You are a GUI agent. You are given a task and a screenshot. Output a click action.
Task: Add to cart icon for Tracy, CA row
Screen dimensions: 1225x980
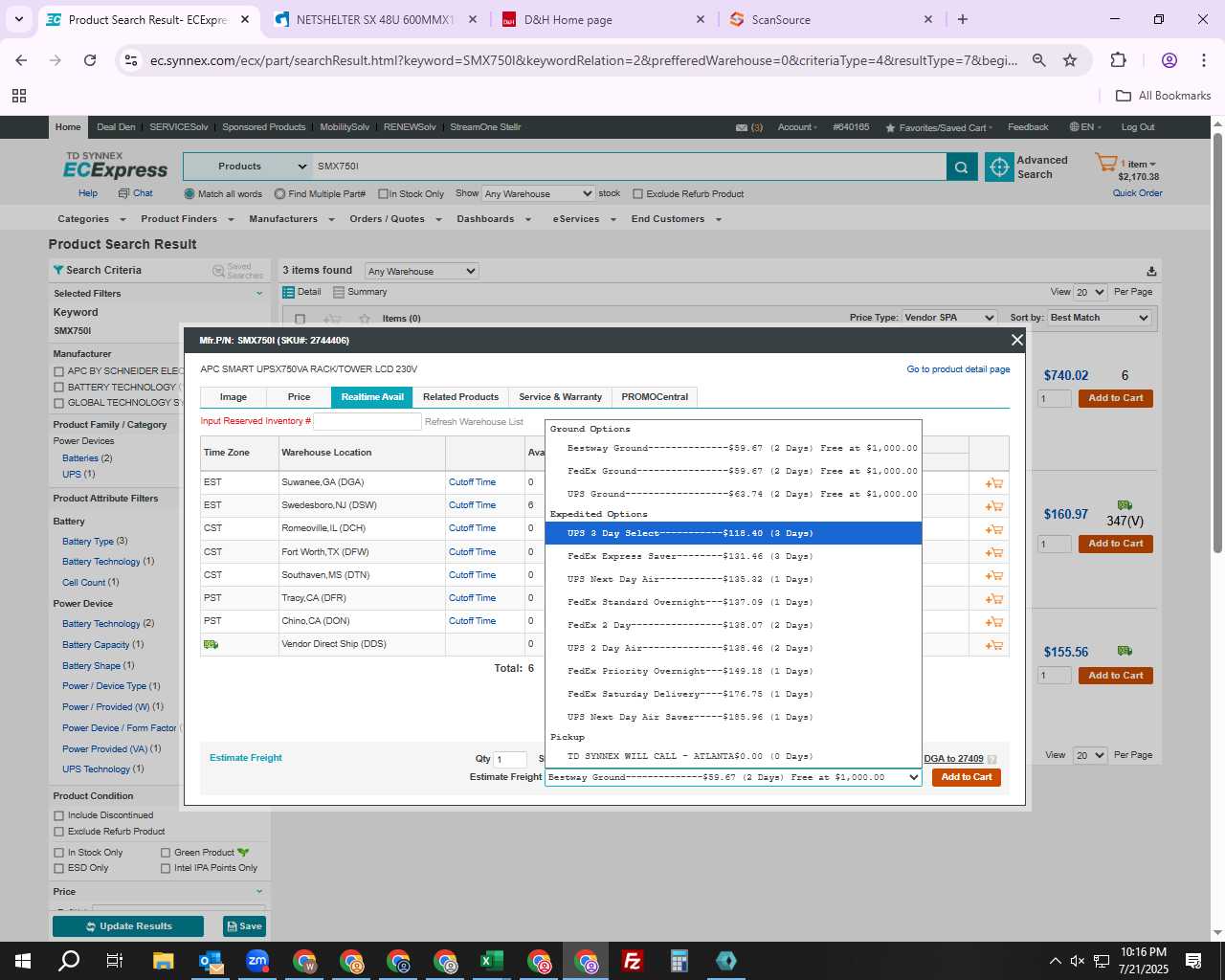tap(994, 599)
